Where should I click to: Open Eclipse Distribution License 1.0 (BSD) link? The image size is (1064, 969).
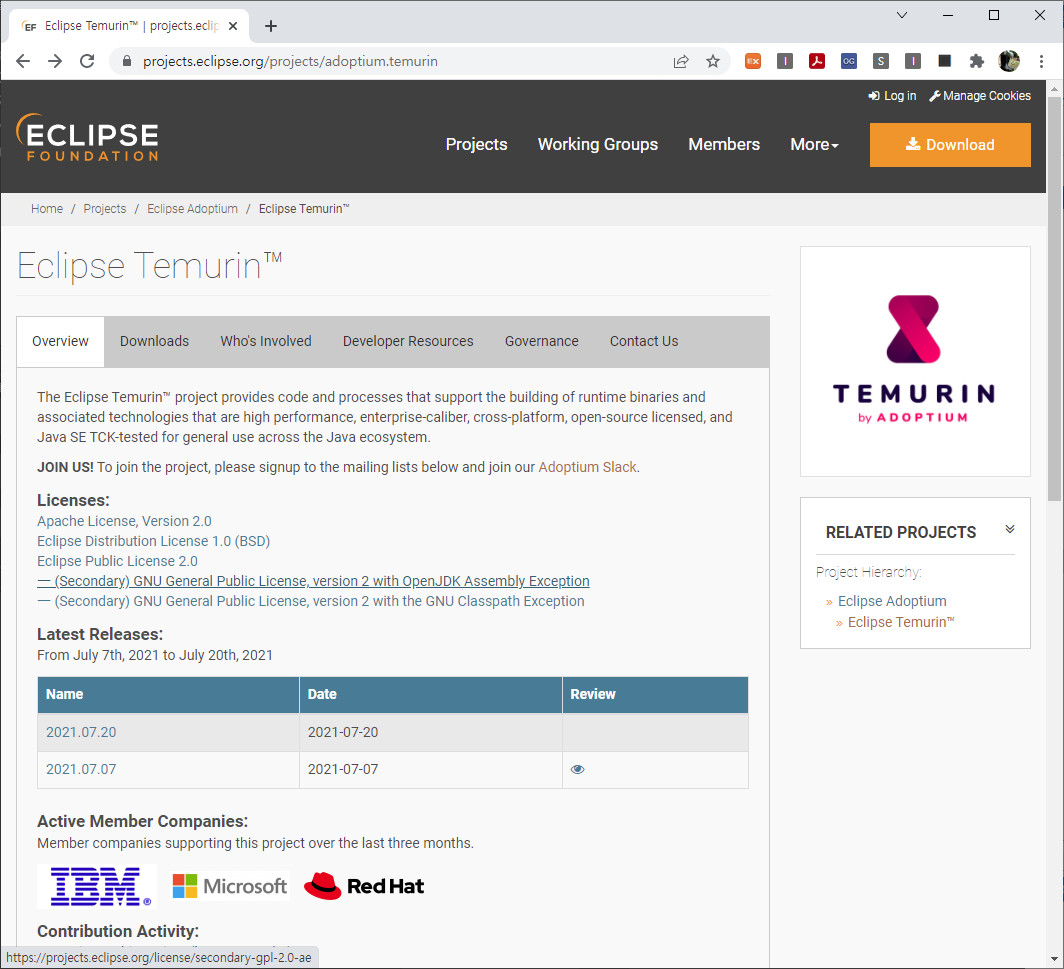point(153,541)
